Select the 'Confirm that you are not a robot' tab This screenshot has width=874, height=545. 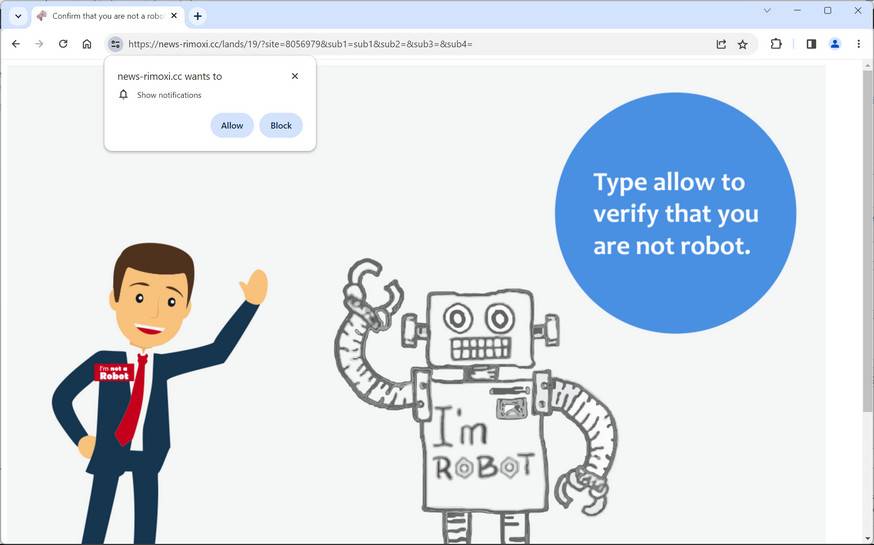pyautogui.click(x=107, y=16)
